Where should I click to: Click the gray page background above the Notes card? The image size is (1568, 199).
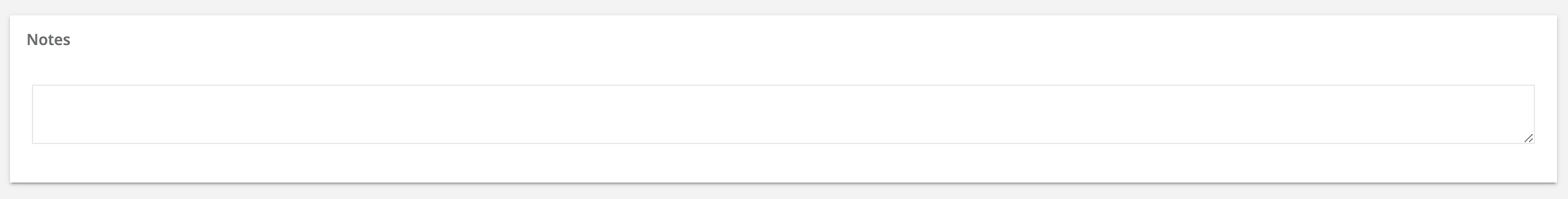pos(784,7)
